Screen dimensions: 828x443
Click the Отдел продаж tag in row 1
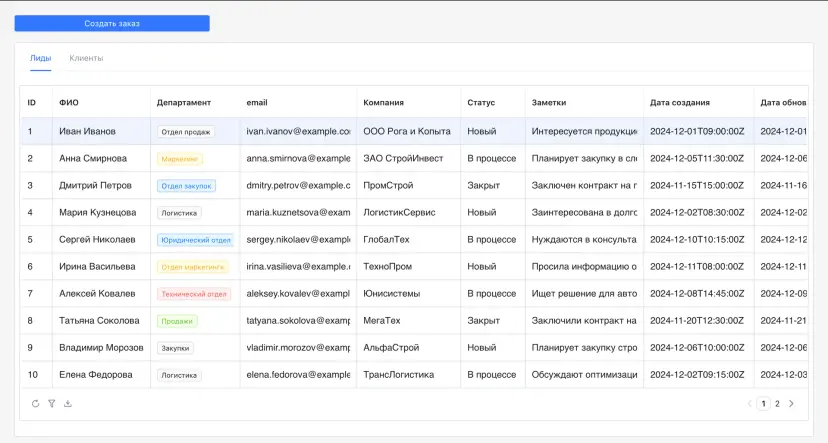click(185, 131)
